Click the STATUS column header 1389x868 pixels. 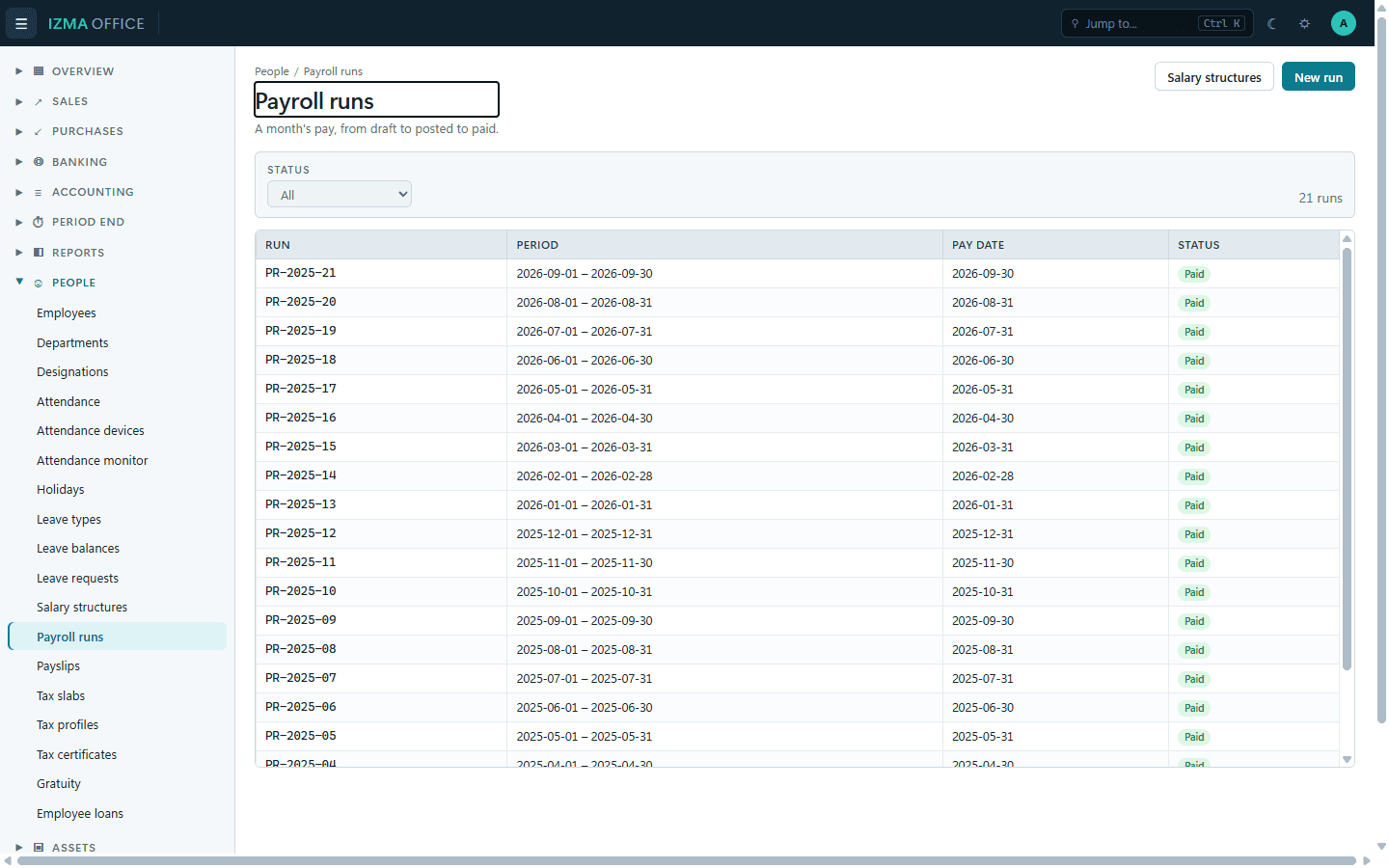[1253, 245]
